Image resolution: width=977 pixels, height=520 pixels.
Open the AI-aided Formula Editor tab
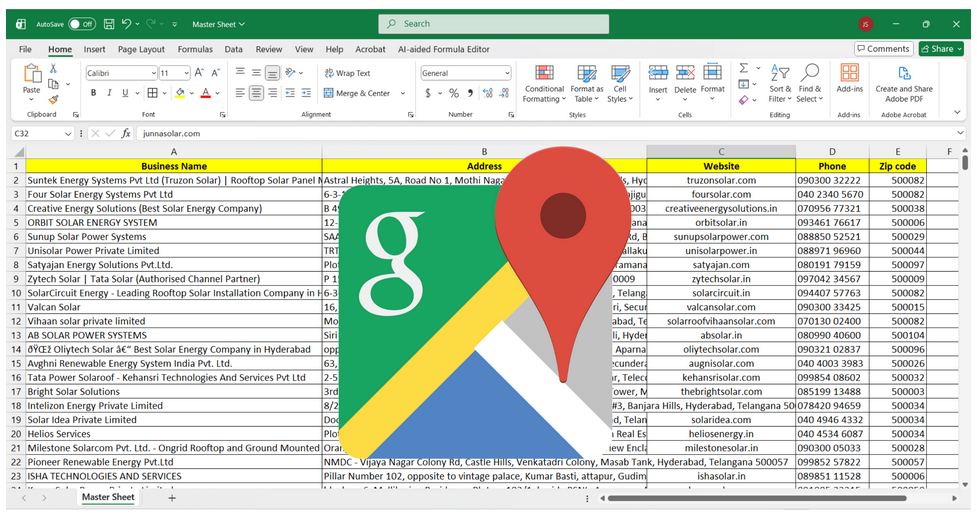pyautogui.click(x=444, y=49)
